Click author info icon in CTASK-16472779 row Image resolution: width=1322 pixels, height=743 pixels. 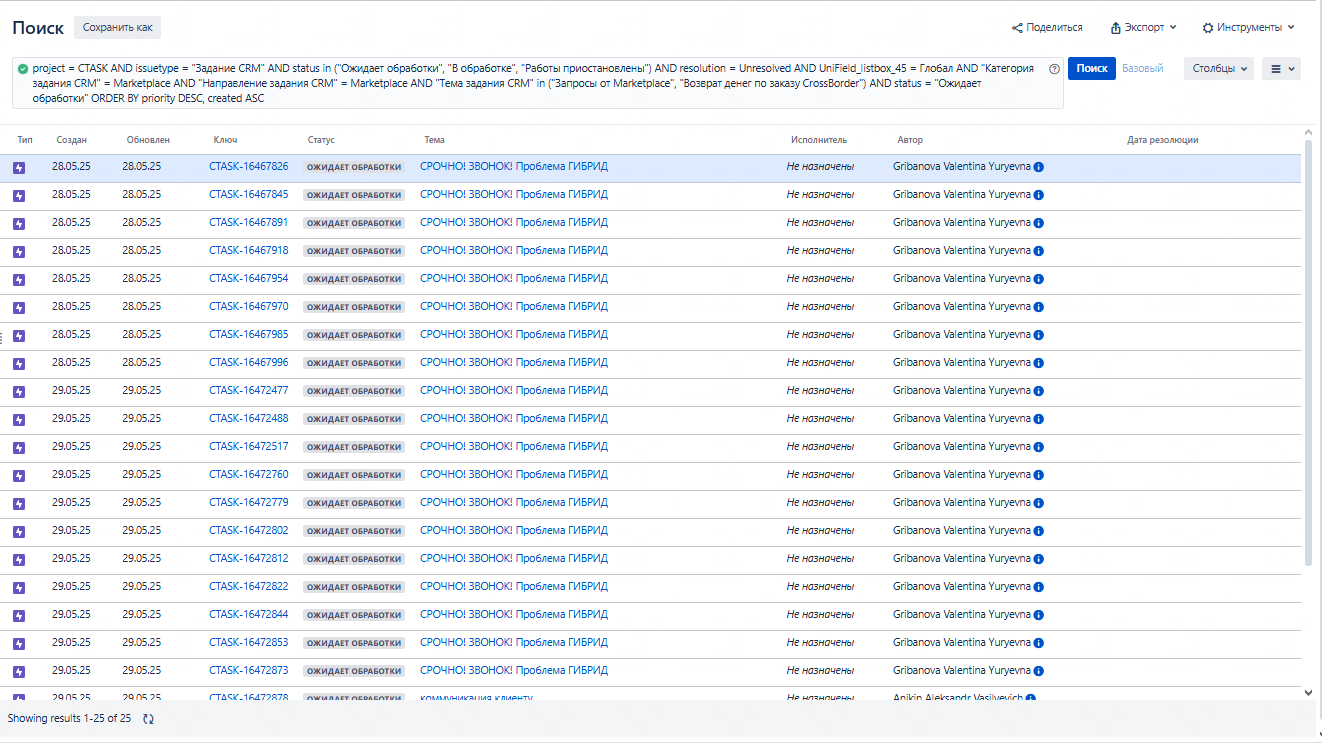(1039, 503)
